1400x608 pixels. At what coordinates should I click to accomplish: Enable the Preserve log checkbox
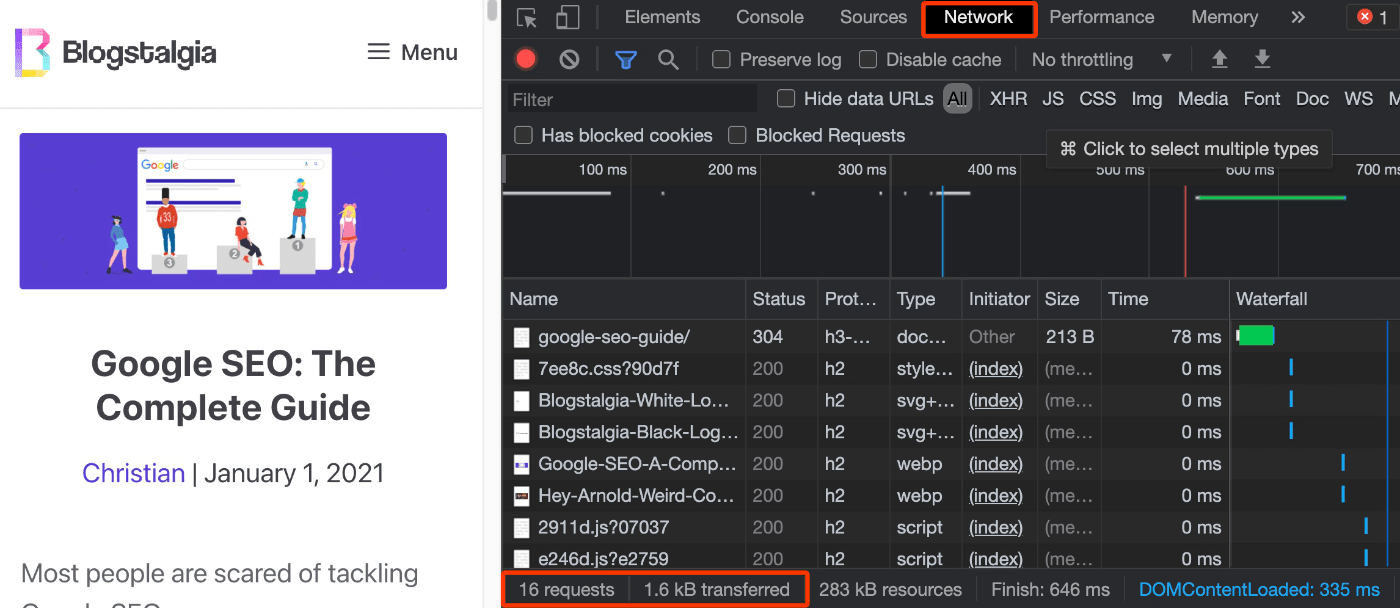coord(720,60)
